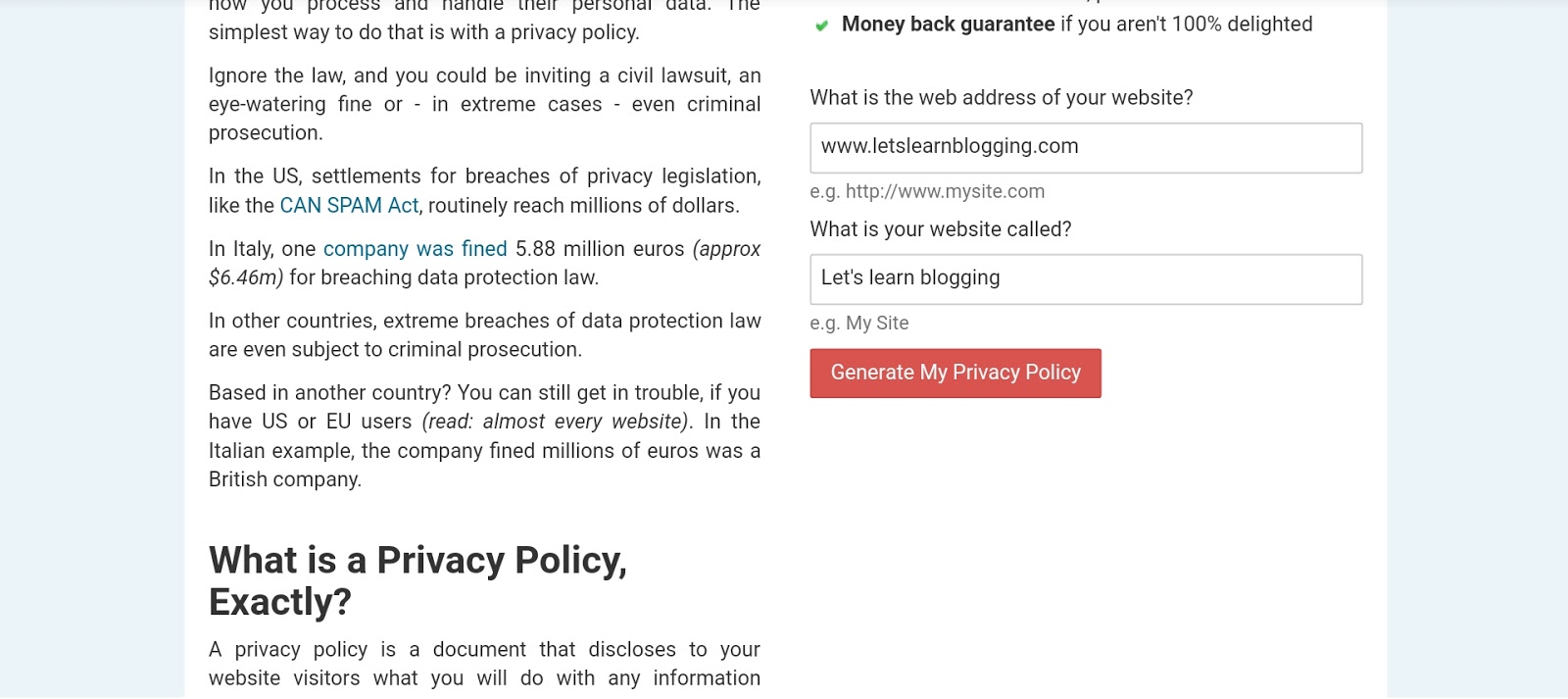This screenshot has height=699, width=1568.
Task: Click the 'What is a Privacy Policy, Exactly?' heading
Action: (x=418, y=580)
